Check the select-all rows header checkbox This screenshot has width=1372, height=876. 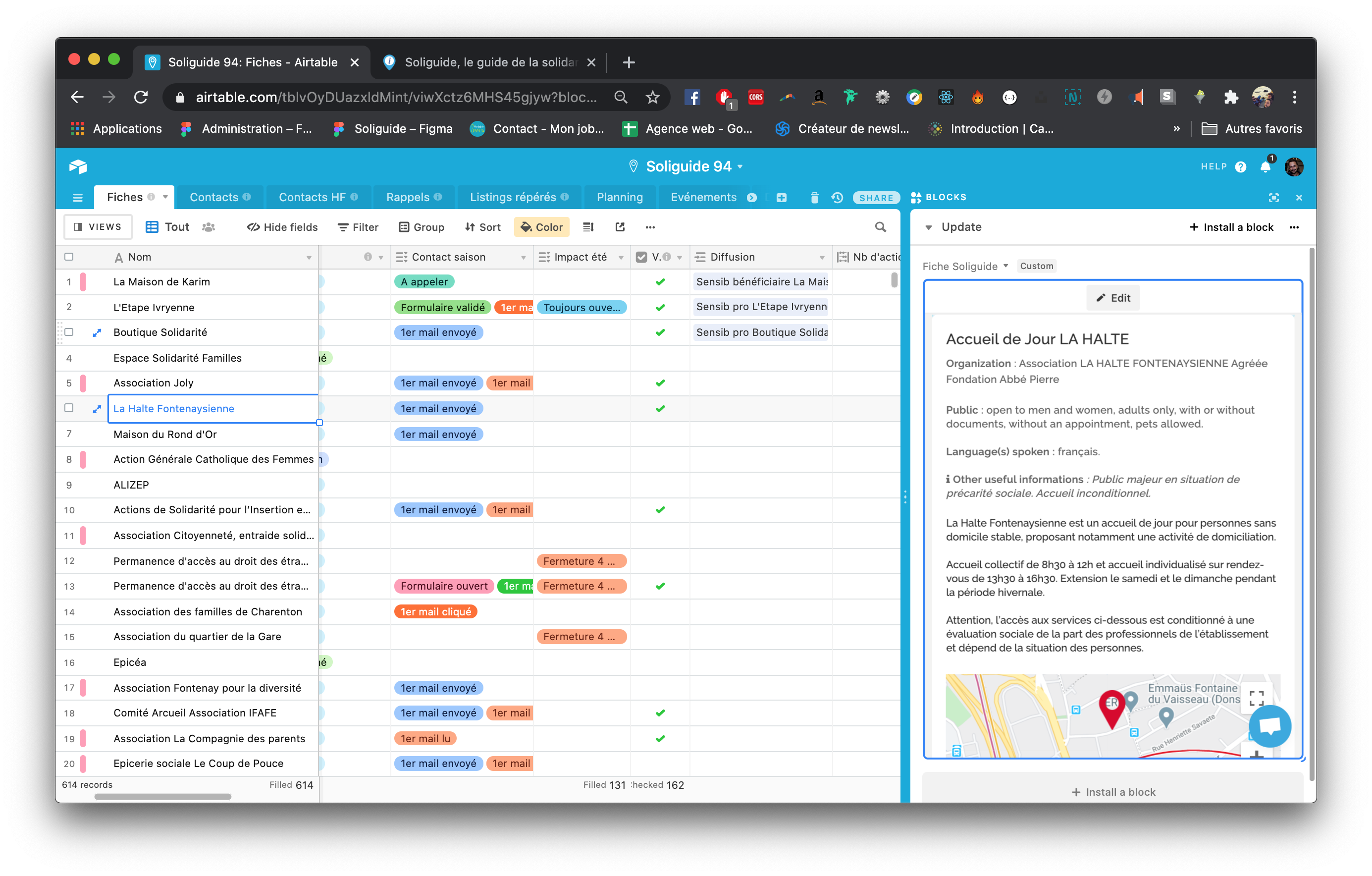pos(69,257)
